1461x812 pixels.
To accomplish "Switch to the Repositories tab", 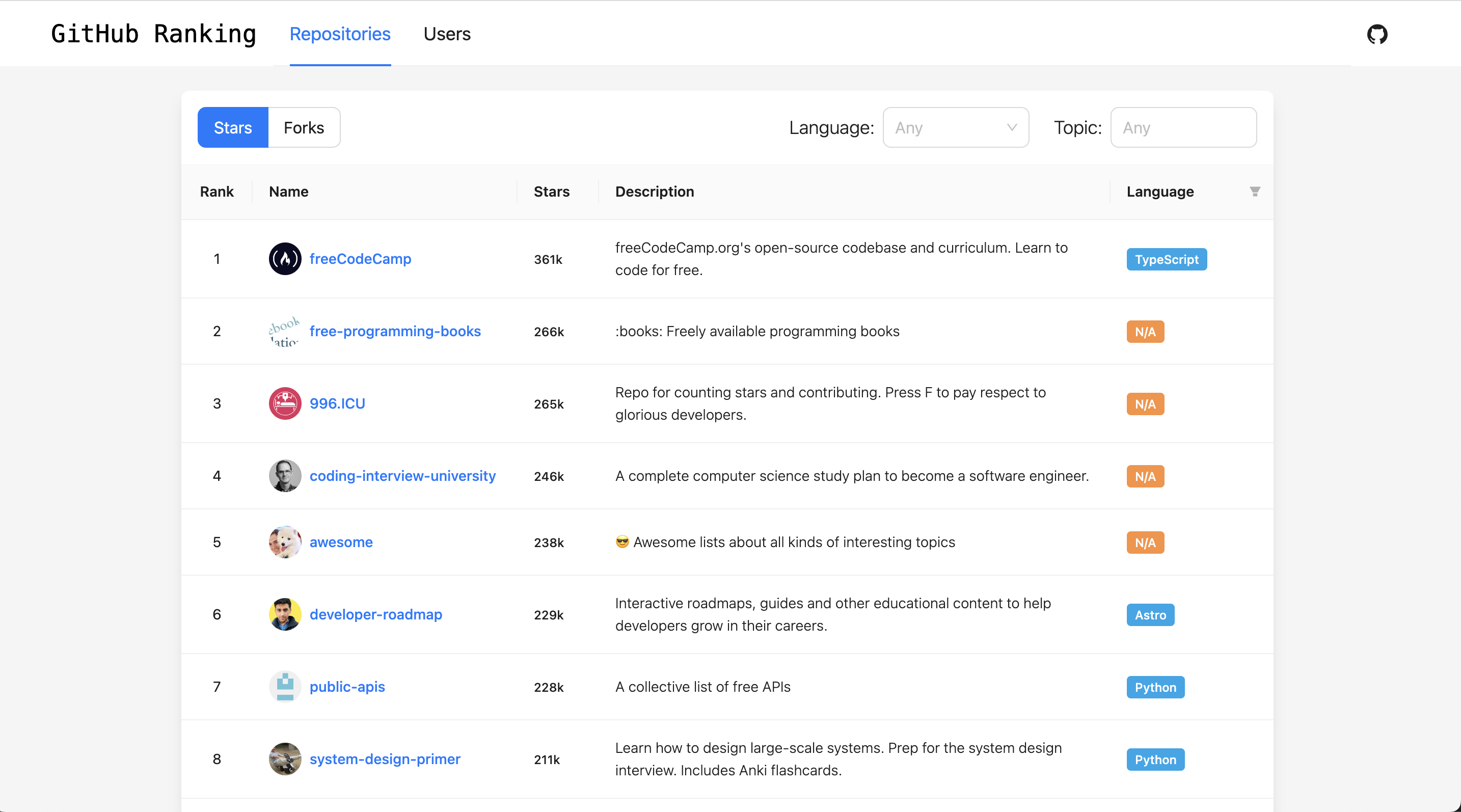I will click(x=340, y=34).
